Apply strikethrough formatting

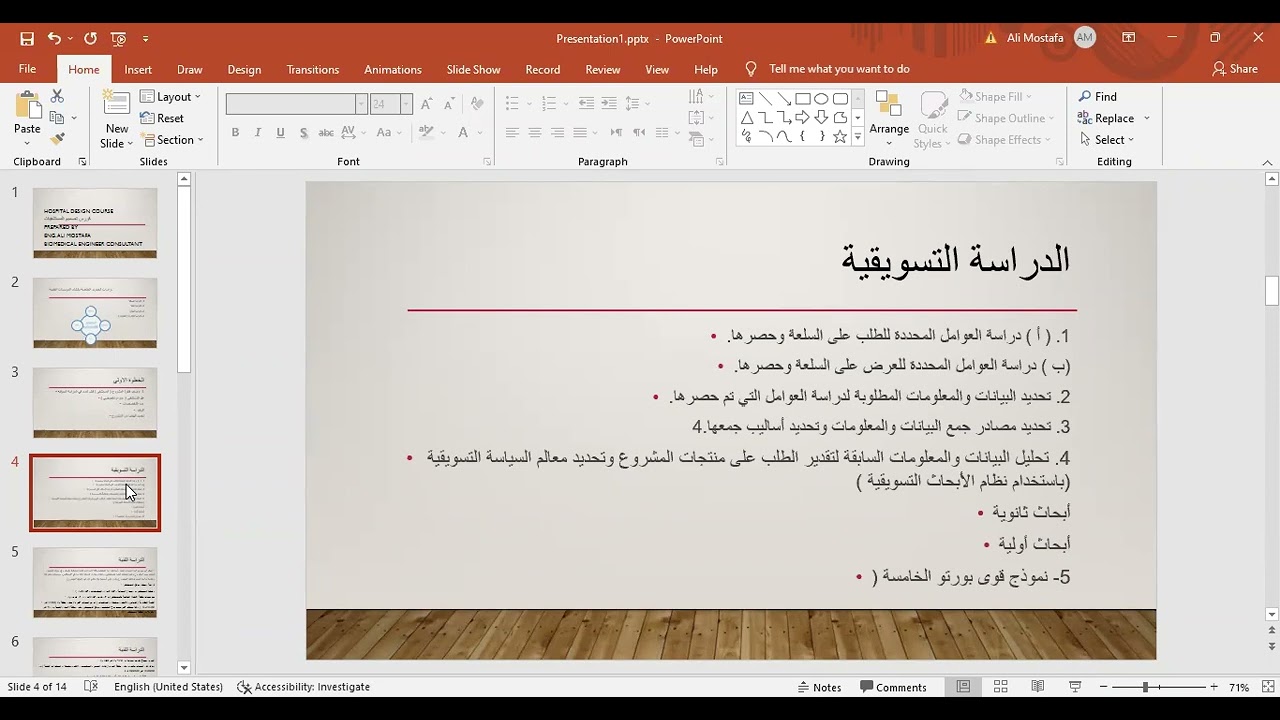click(326, 133)
